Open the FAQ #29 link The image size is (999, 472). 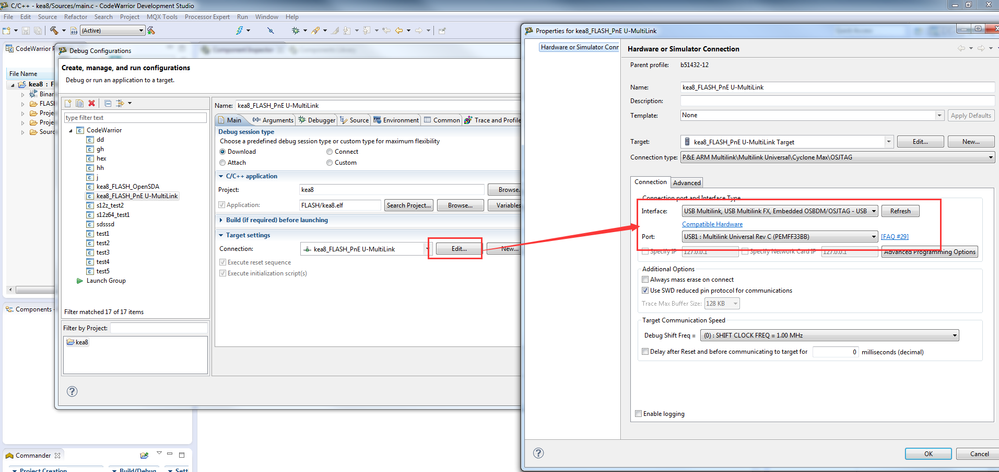coord(895,236)
